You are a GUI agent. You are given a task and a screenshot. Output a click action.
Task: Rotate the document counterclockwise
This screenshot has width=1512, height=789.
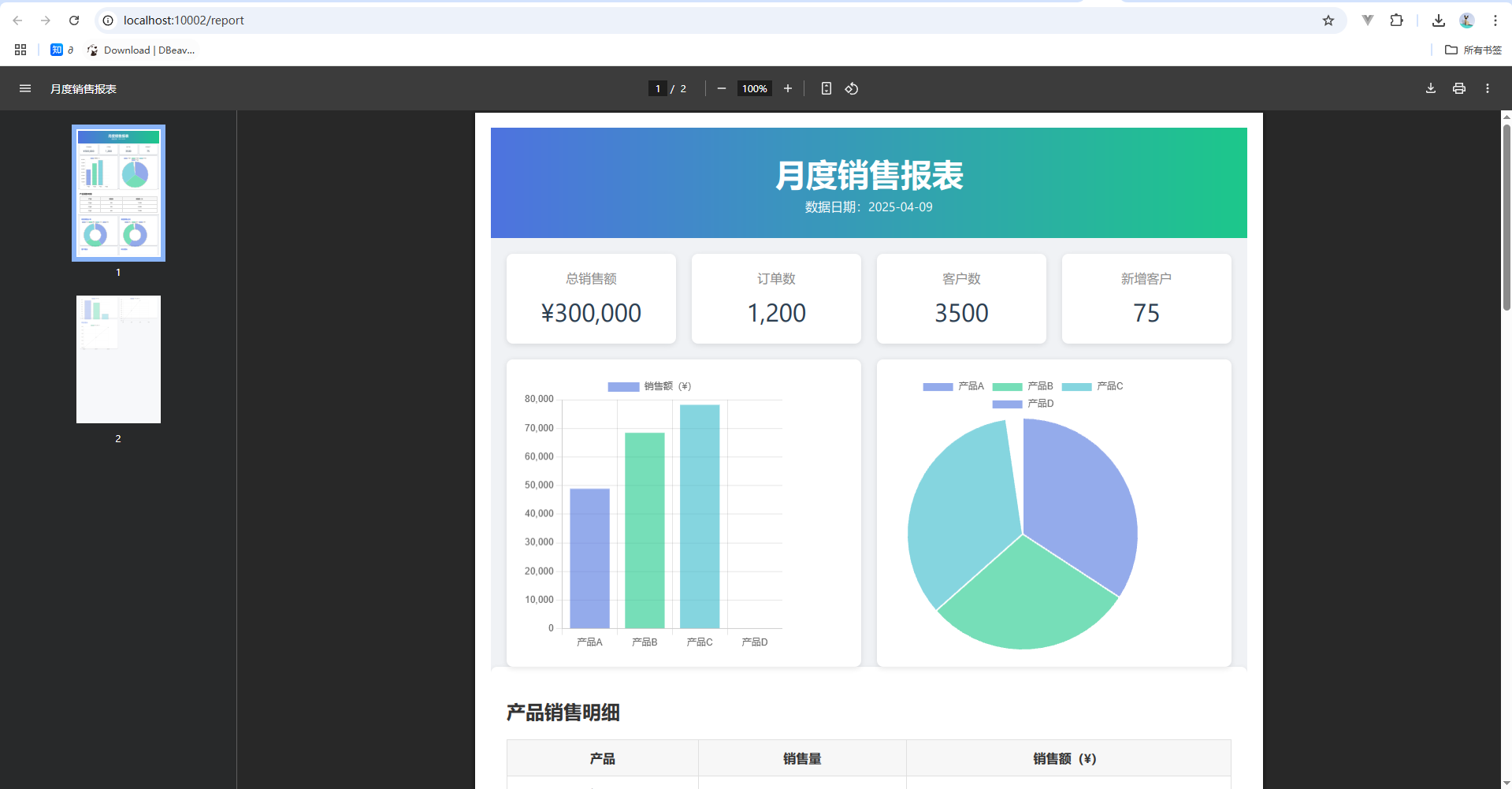852,88
